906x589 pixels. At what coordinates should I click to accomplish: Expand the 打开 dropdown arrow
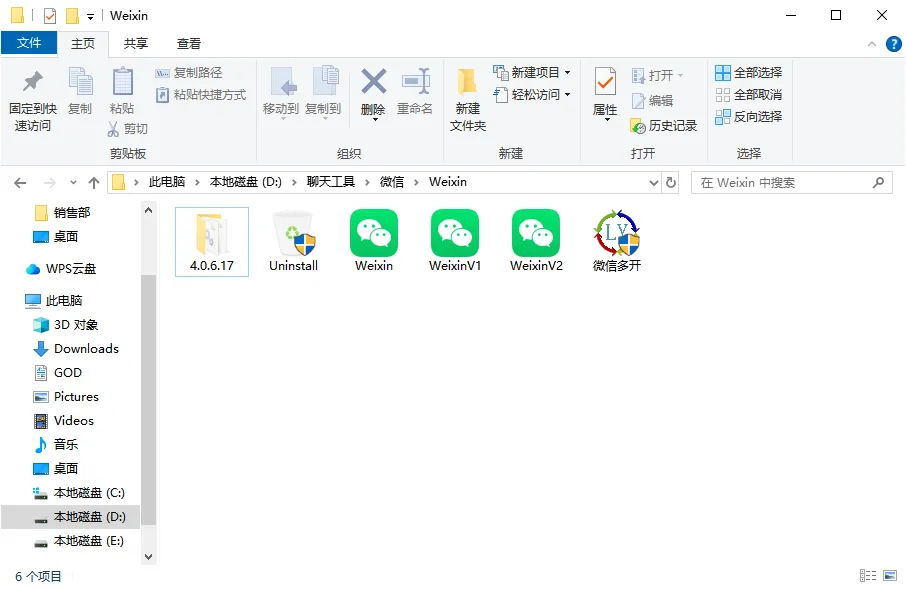681,76
